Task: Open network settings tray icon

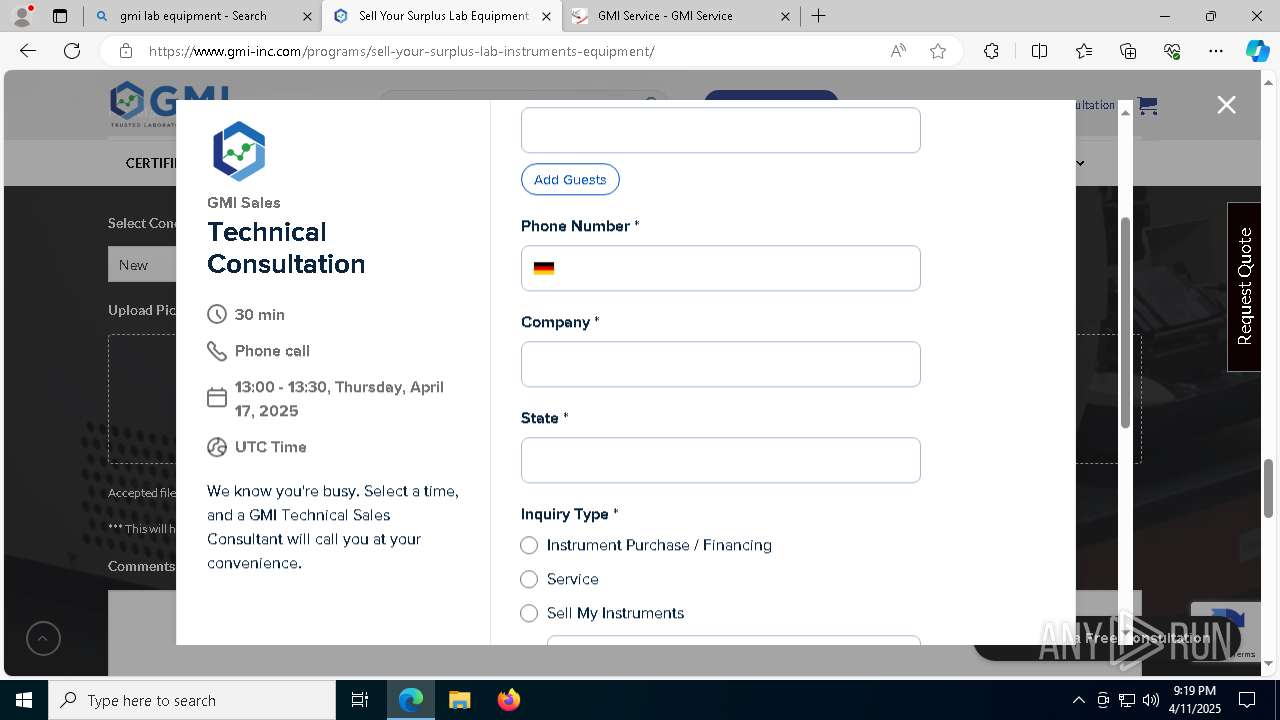Action: pyautogui.click(x=1127, y=700)
